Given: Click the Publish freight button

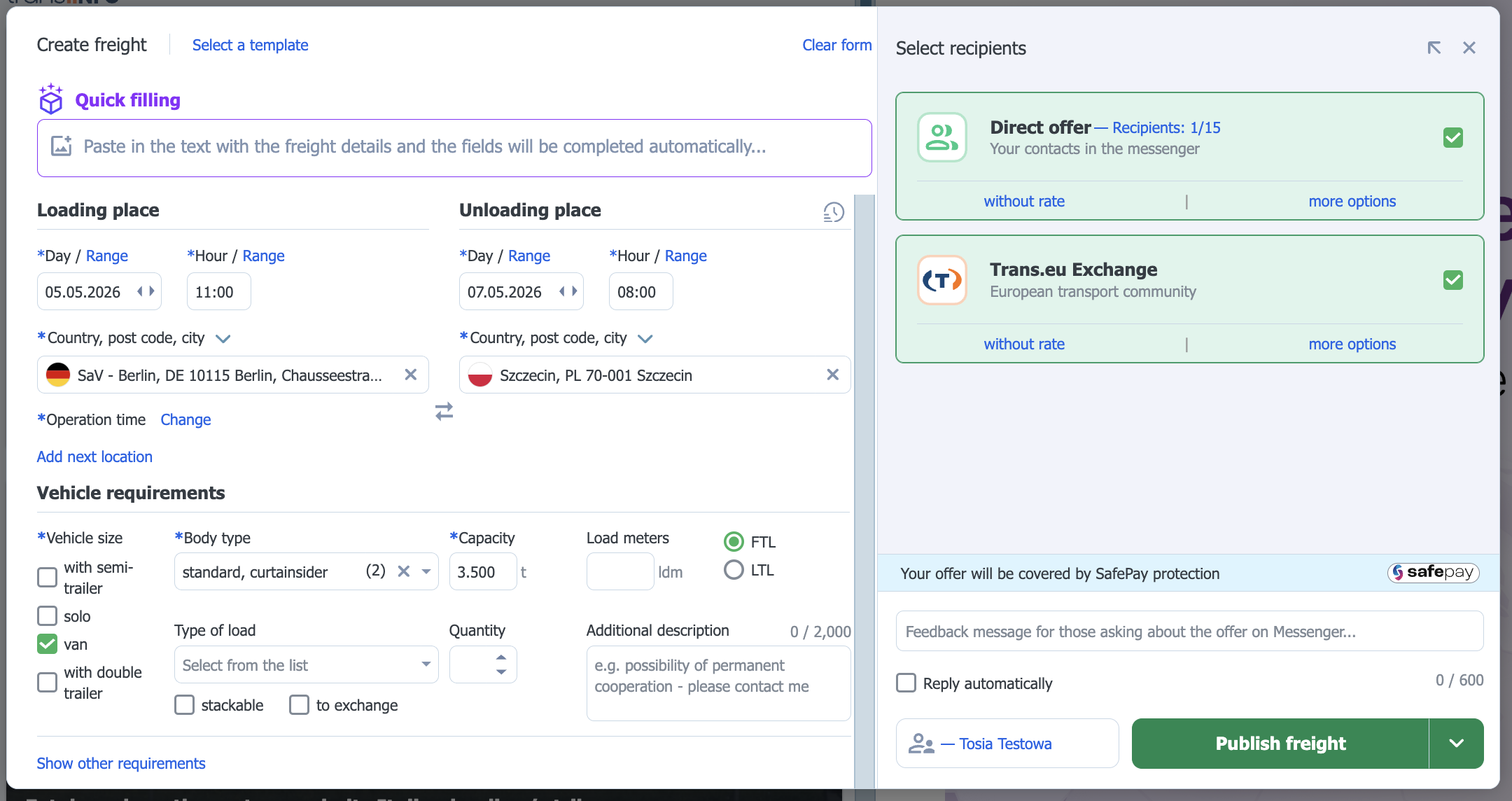Looking at the screenshot, I should click(1280, 743).
